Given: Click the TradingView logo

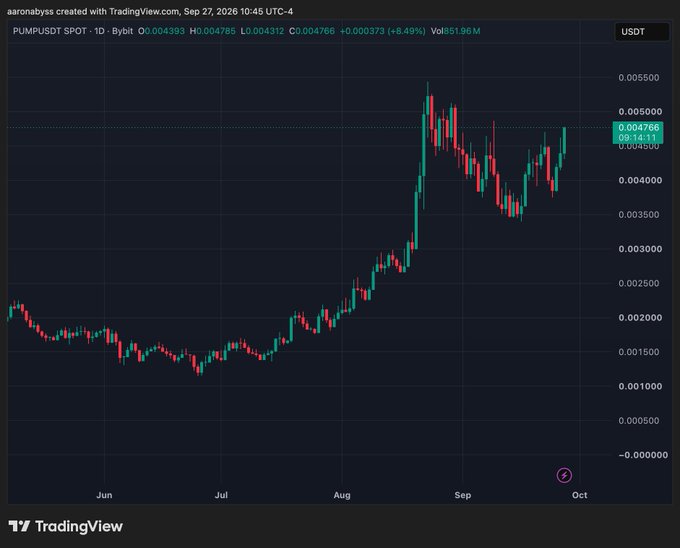Looking at the screenshot, I should point(19,526).
